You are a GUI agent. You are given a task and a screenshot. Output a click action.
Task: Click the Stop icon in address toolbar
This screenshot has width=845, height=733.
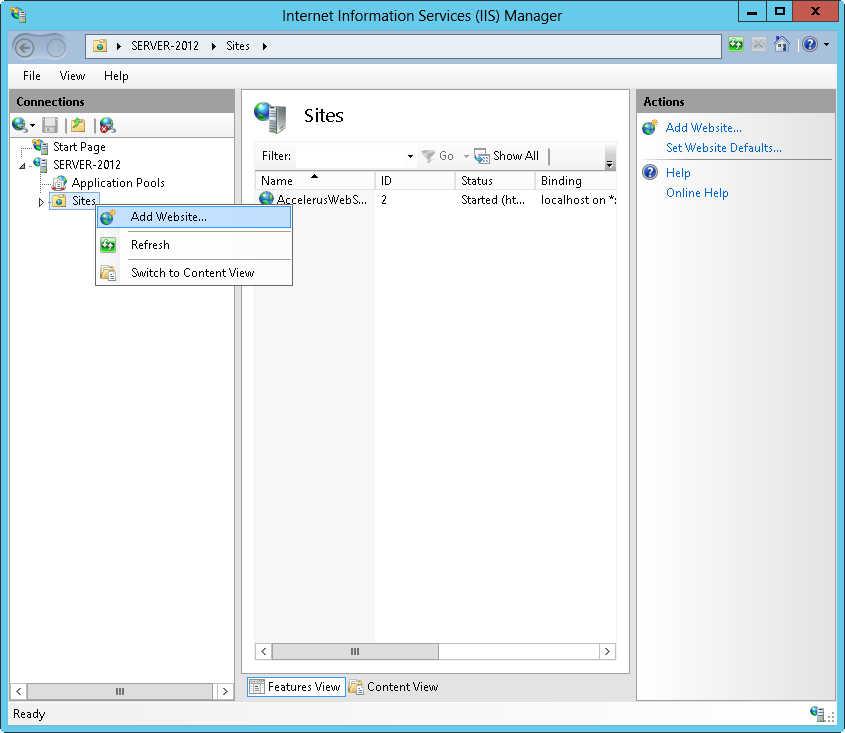coord(758,44)
